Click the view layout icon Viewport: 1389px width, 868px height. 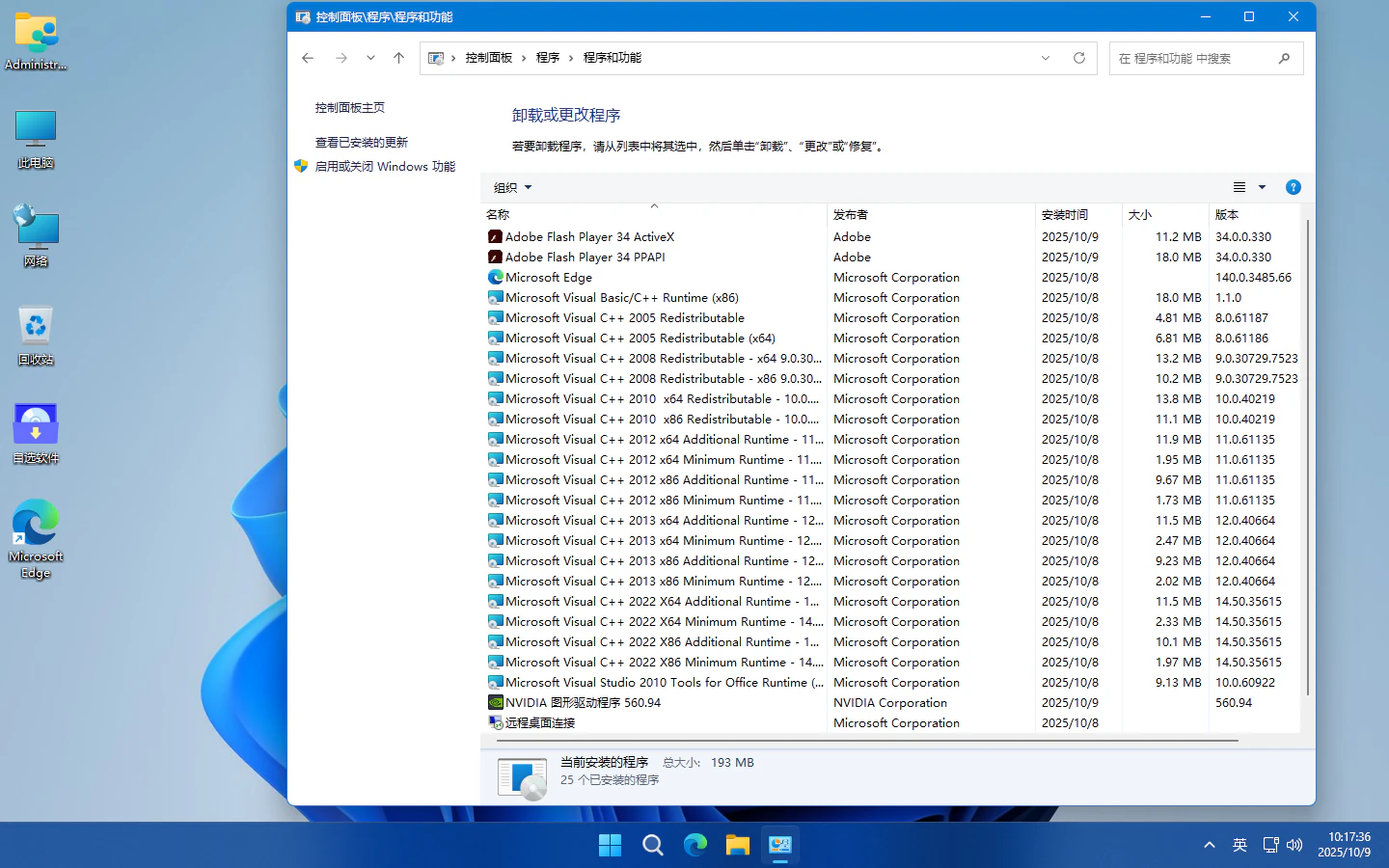(1239, 187)
